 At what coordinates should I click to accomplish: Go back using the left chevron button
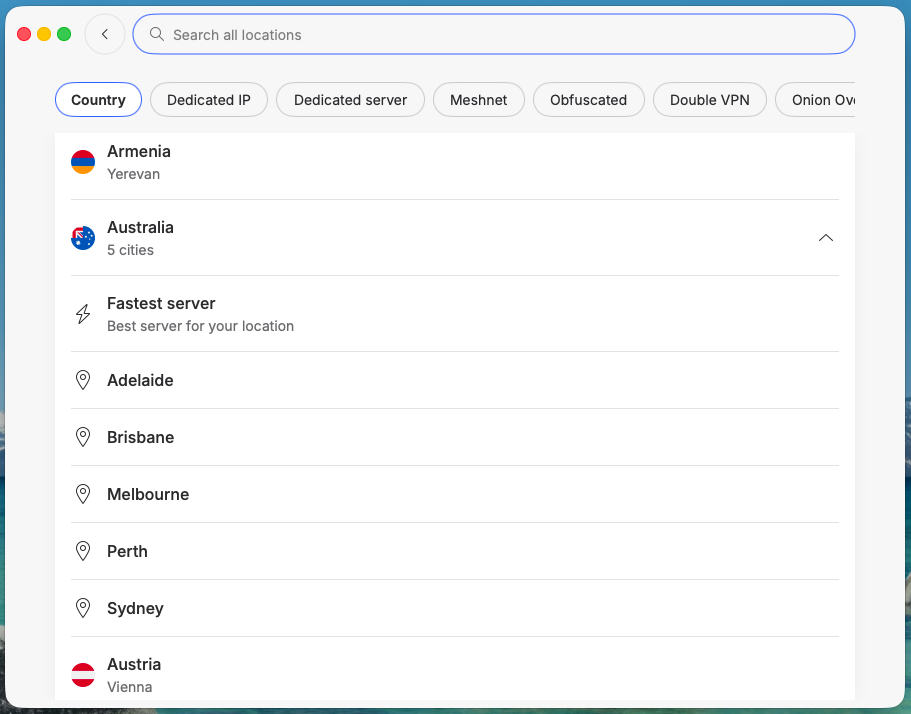point(105,34)
